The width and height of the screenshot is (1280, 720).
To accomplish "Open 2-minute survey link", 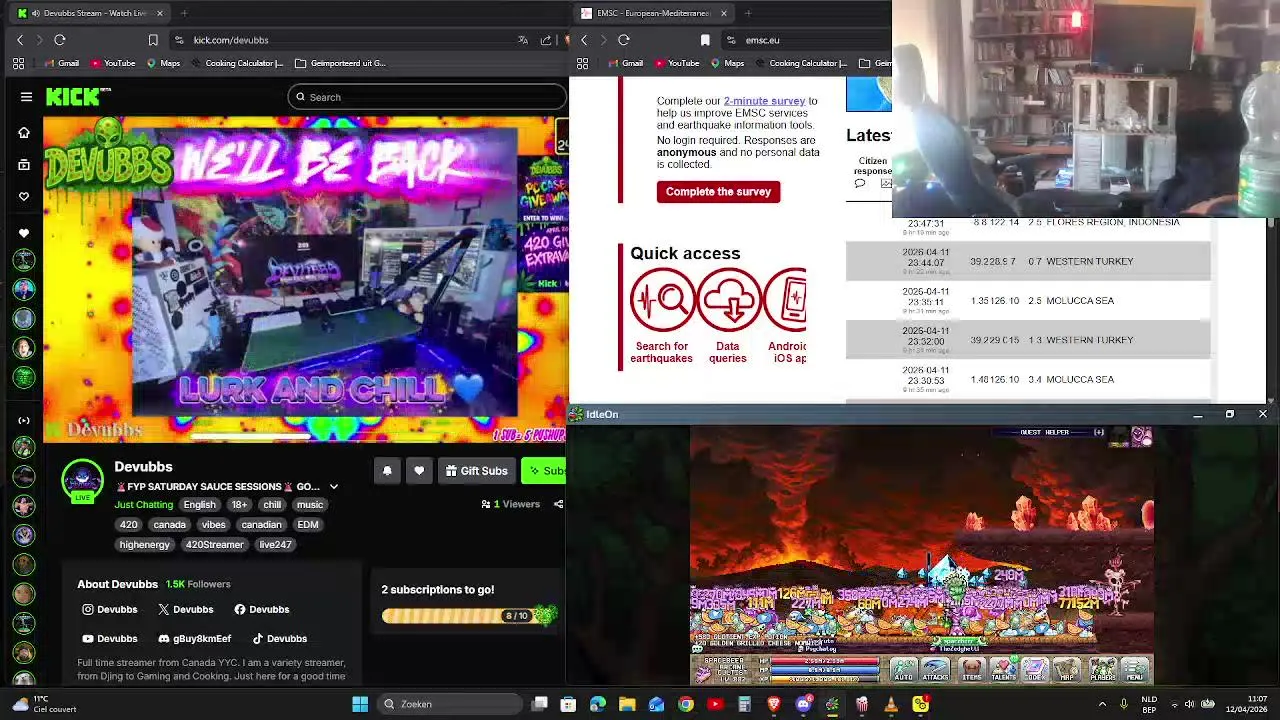I will point(764,101).
